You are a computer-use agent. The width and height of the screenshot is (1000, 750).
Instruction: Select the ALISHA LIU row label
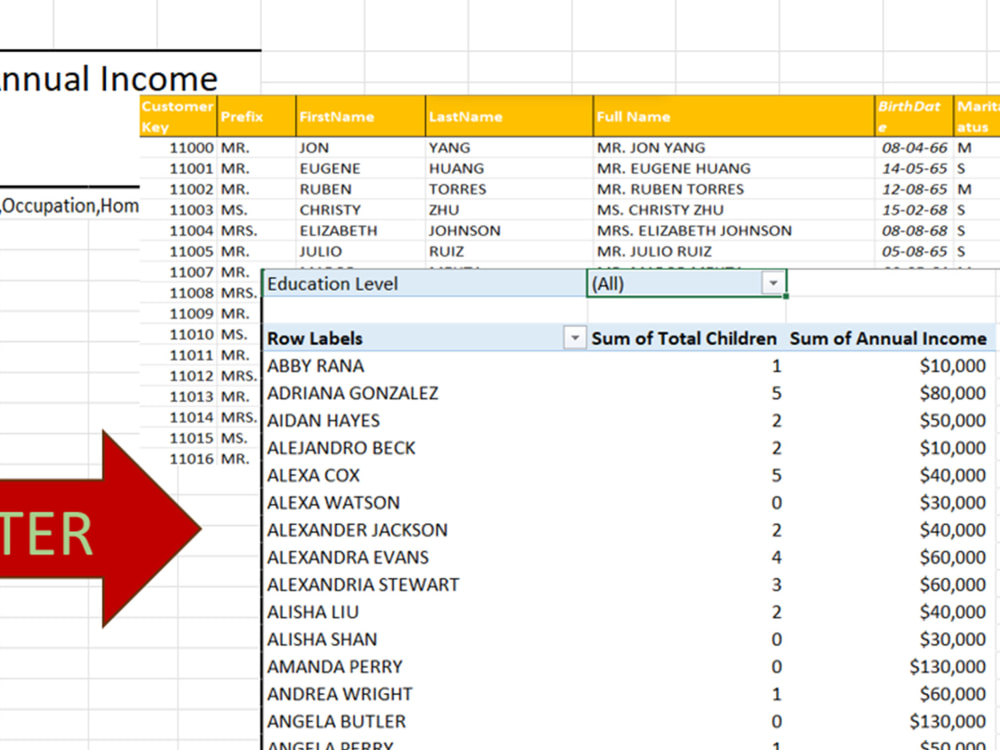coord(313,613)
